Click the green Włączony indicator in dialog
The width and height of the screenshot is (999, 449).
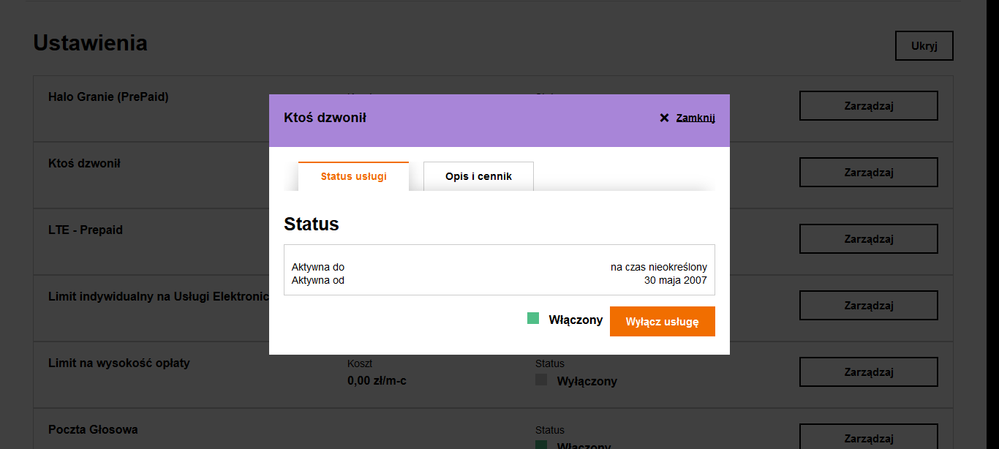click(533, 319)
